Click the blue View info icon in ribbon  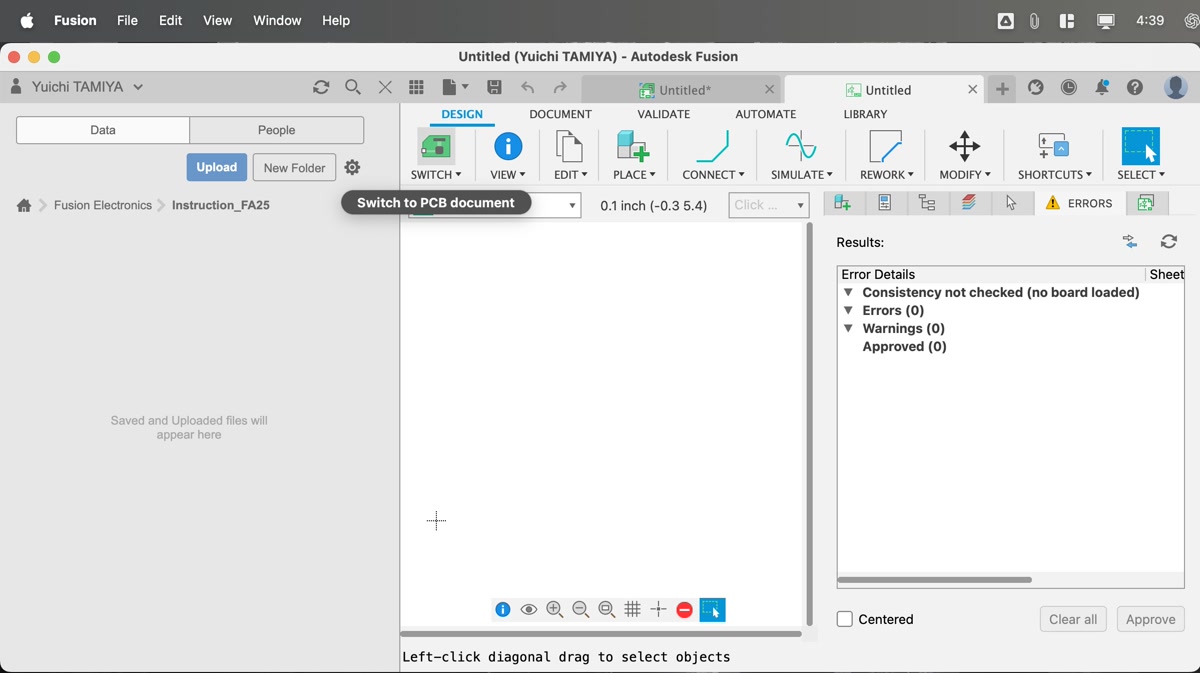point(508,147)
